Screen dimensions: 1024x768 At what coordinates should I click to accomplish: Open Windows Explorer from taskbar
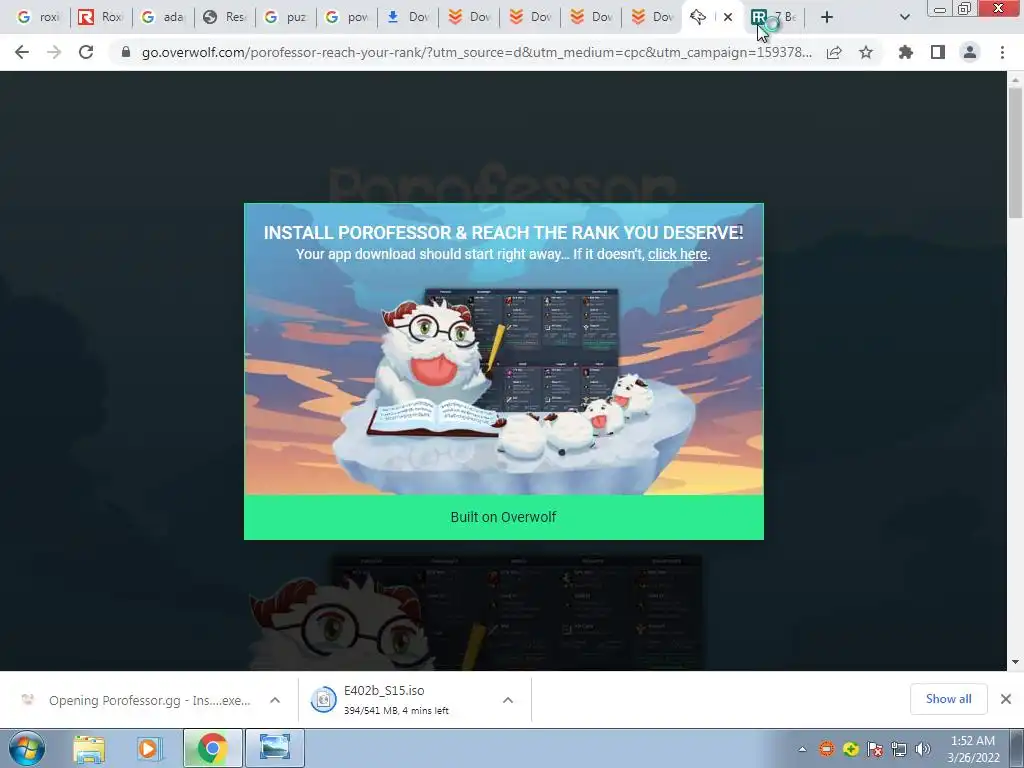pyautogui.click(x=89, y=748)
